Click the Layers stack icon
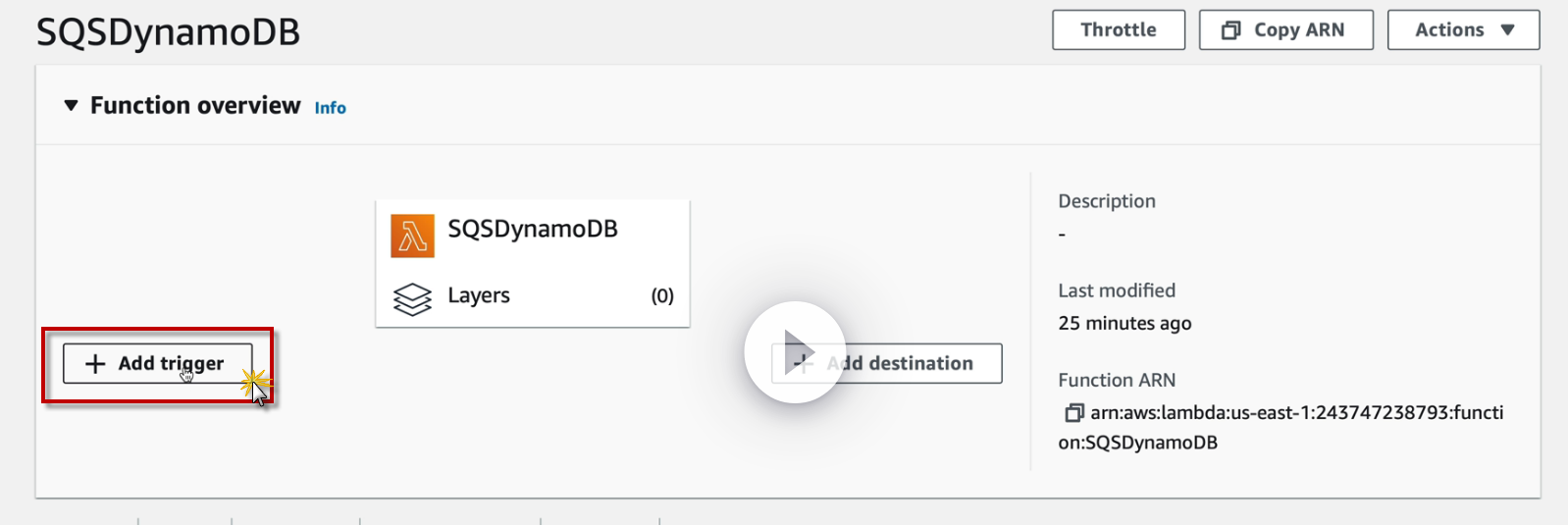1568x525 pixels. [x=412, y=298]
